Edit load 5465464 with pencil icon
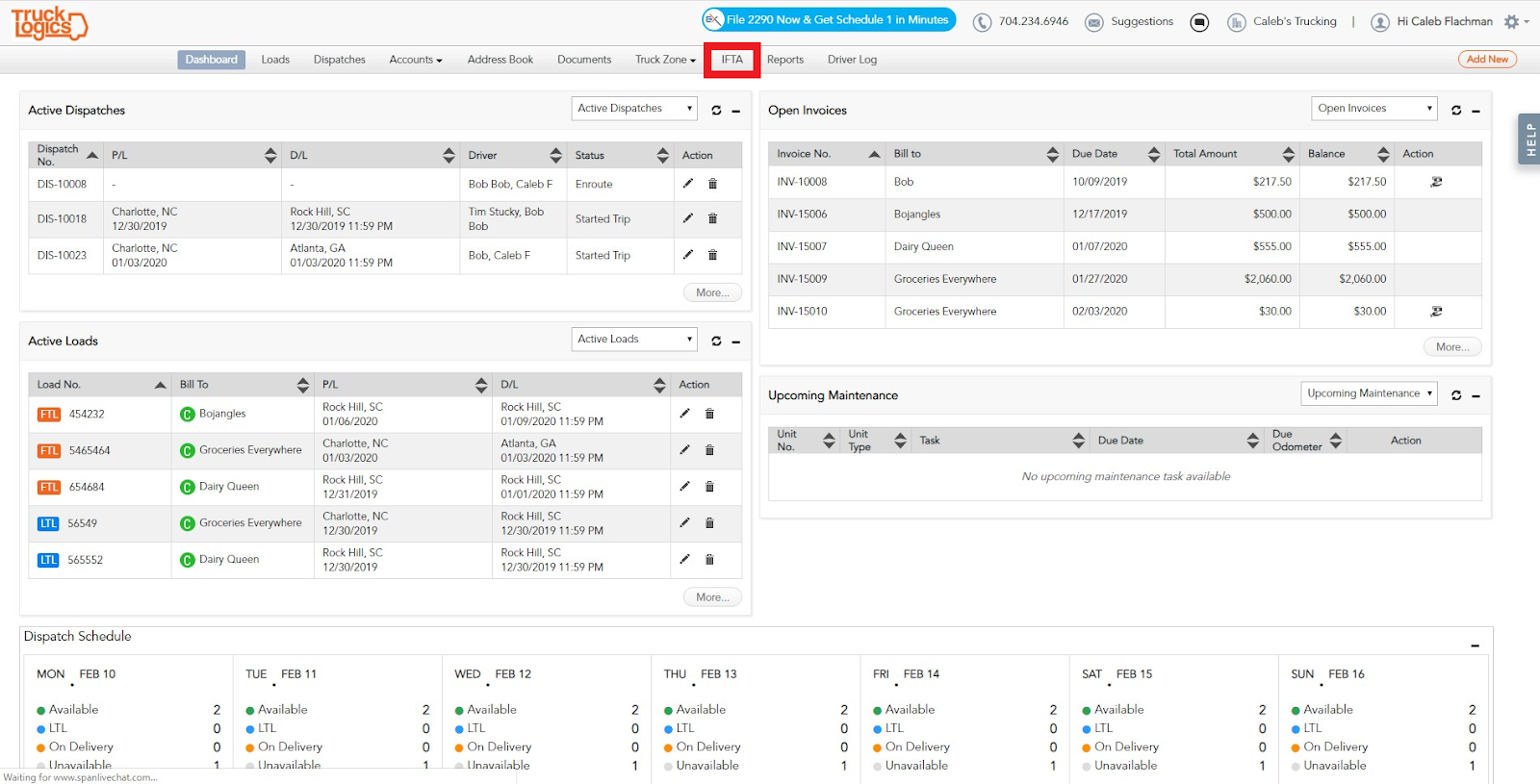The height and width of the screenshot is (784, 1540). (684, 449)
